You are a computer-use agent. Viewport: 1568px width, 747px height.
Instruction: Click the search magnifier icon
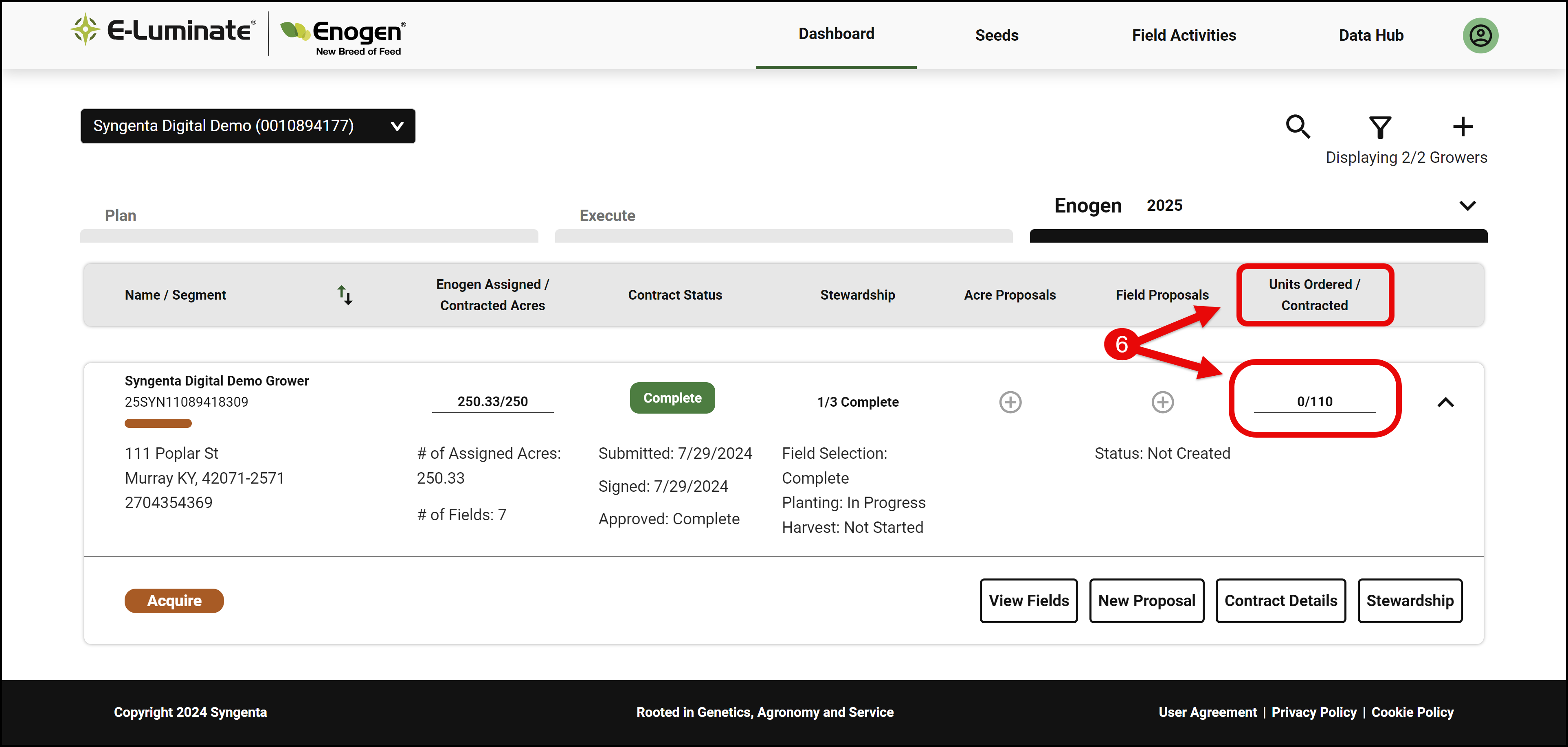point(1298,127)
